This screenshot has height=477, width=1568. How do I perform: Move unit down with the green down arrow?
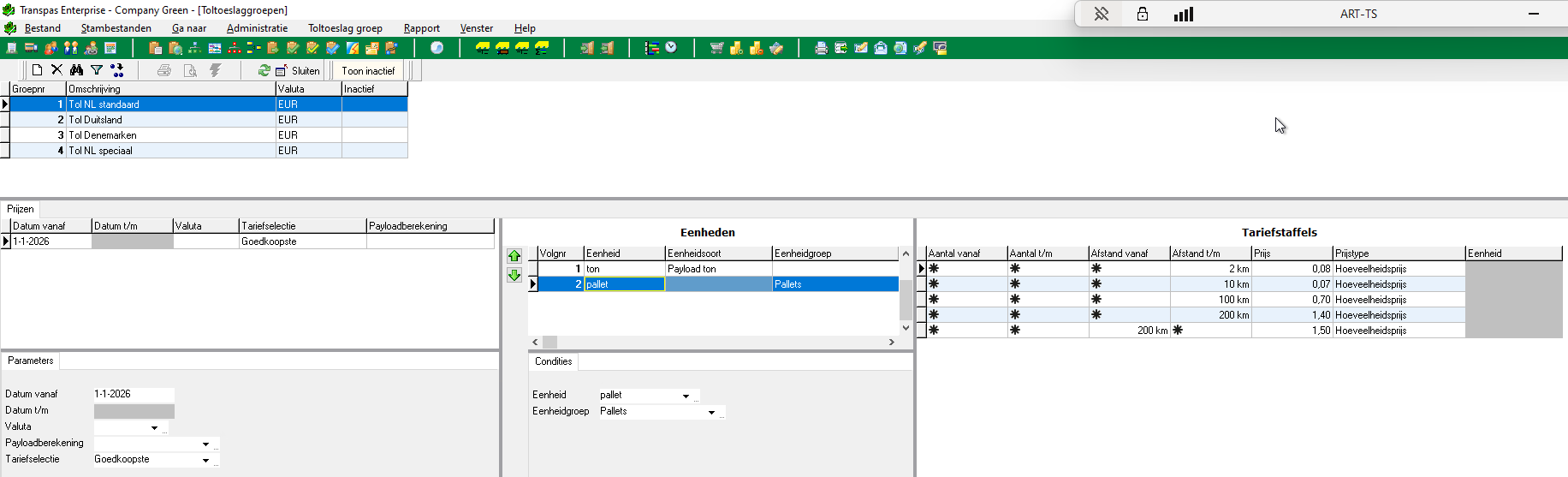tap(514, 275)
